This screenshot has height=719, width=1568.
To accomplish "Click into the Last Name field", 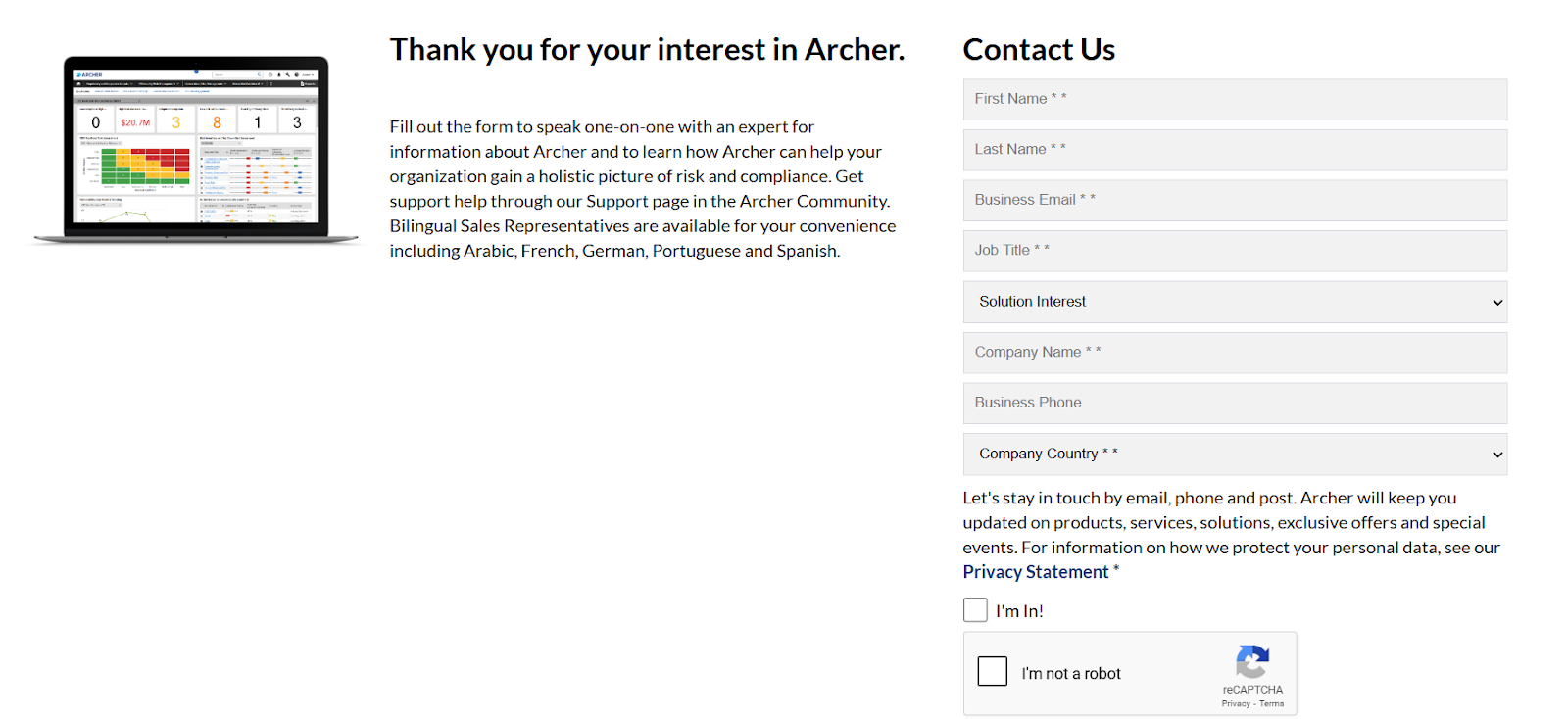I will click(1235, 150).
